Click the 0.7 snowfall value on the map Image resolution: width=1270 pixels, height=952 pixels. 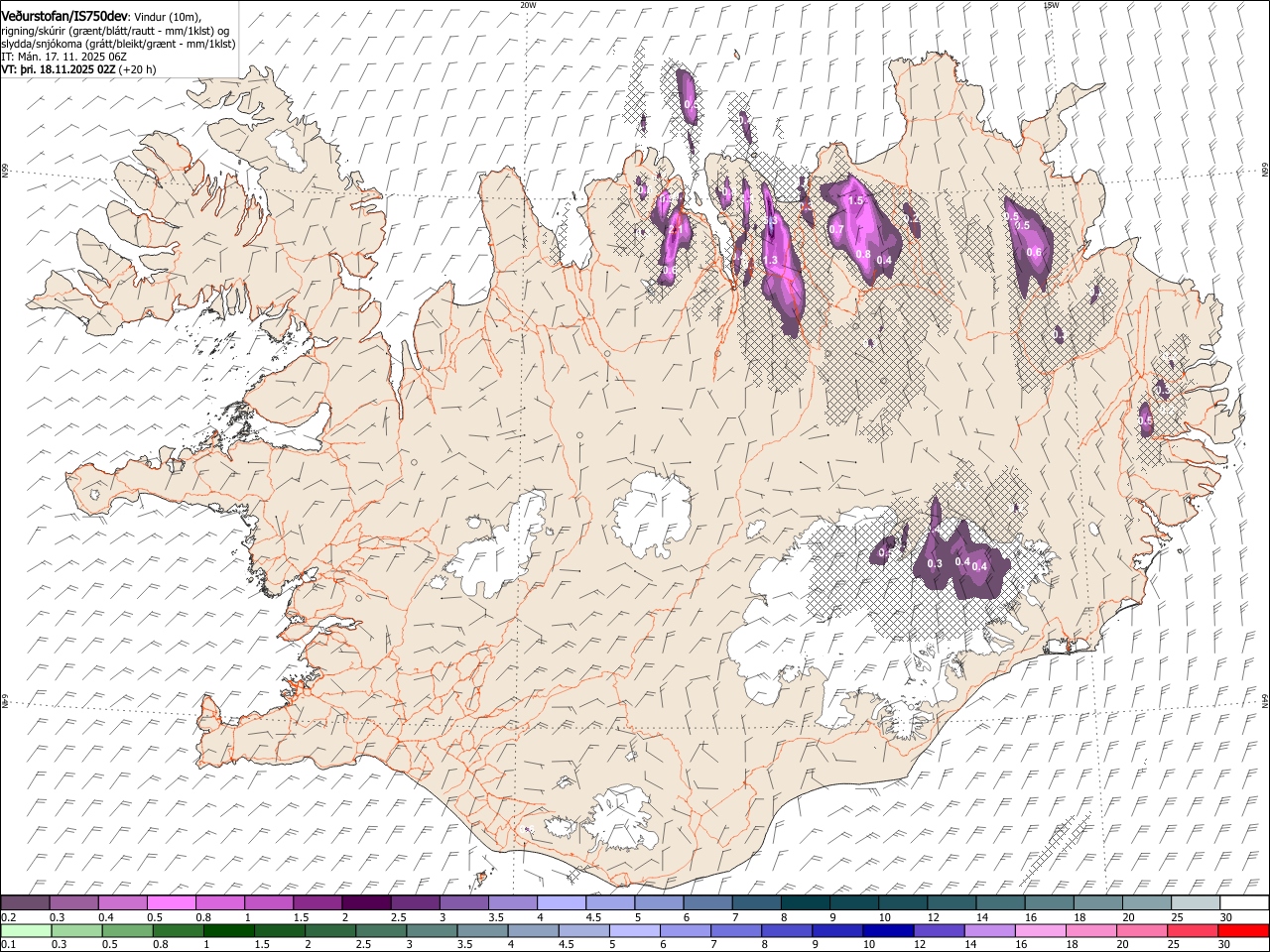[x=836, y=230]
